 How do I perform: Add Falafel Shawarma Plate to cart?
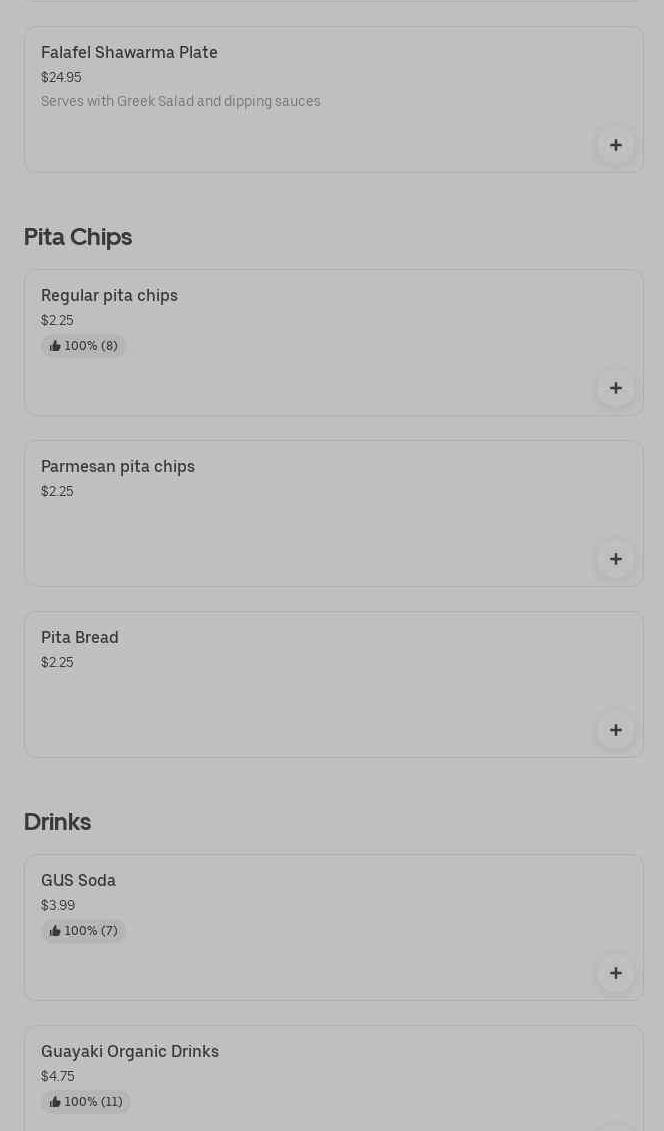click(x=615, y=145)
